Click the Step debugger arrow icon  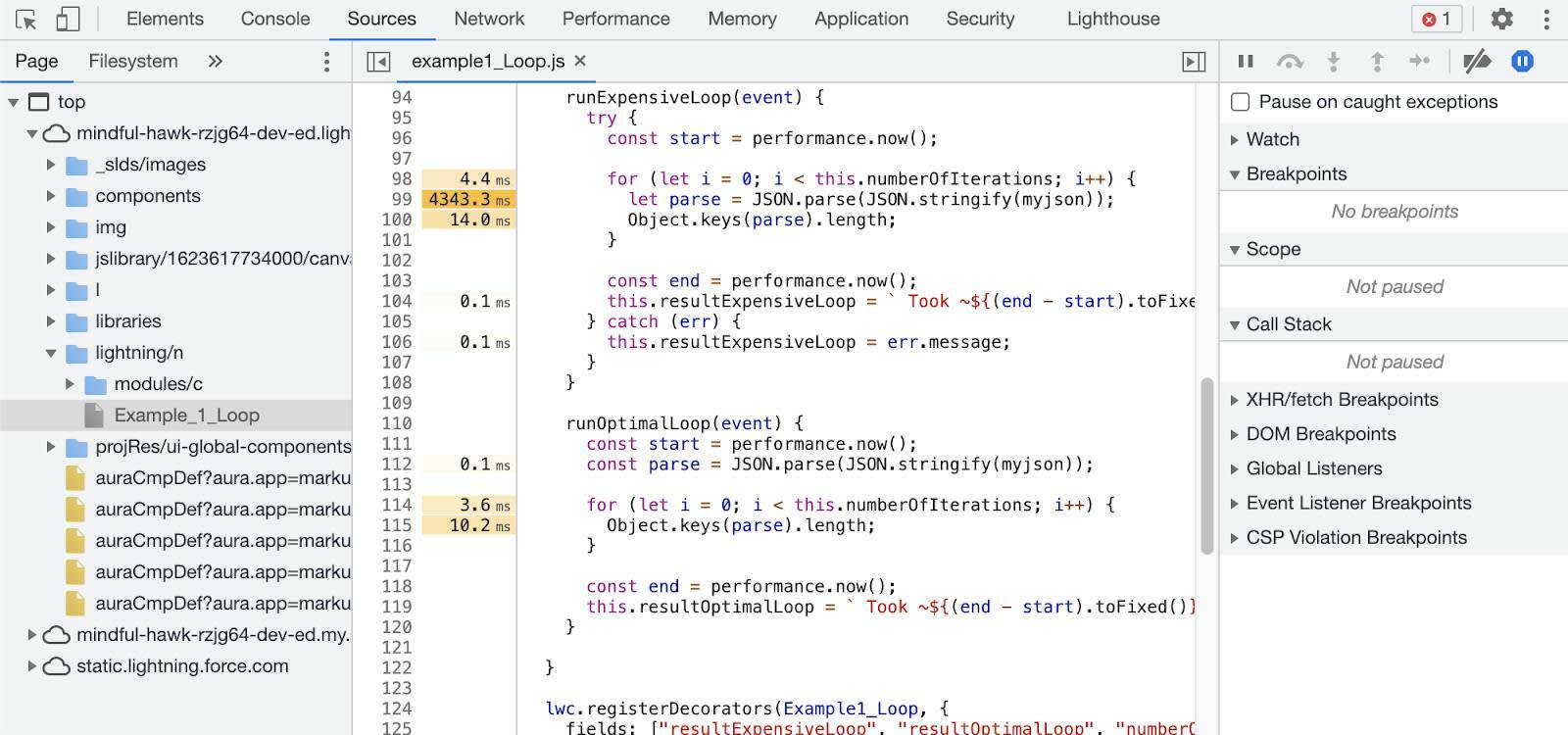1420,62
